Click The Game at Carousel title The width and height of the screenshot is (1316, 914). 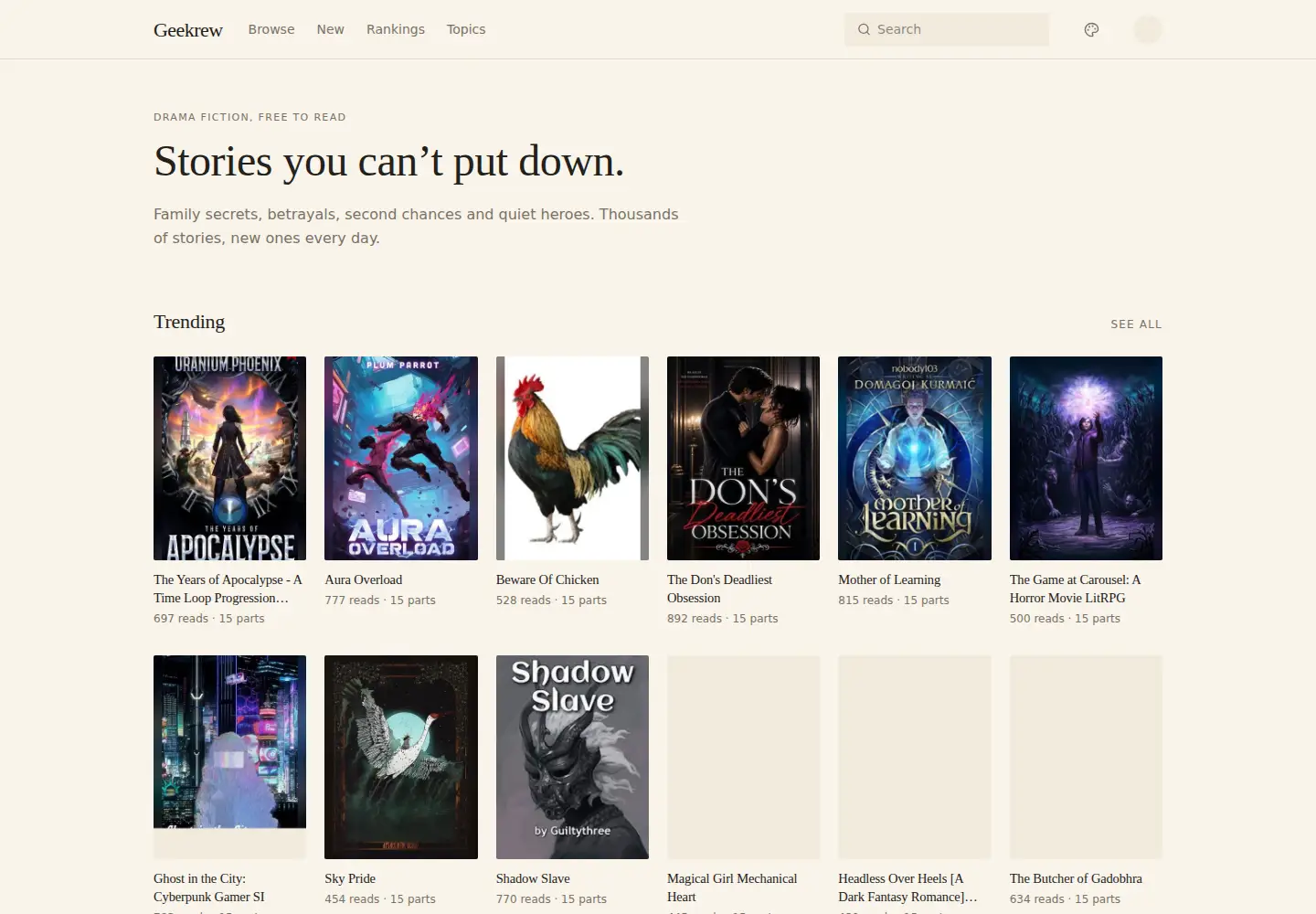coord(1075,589)
